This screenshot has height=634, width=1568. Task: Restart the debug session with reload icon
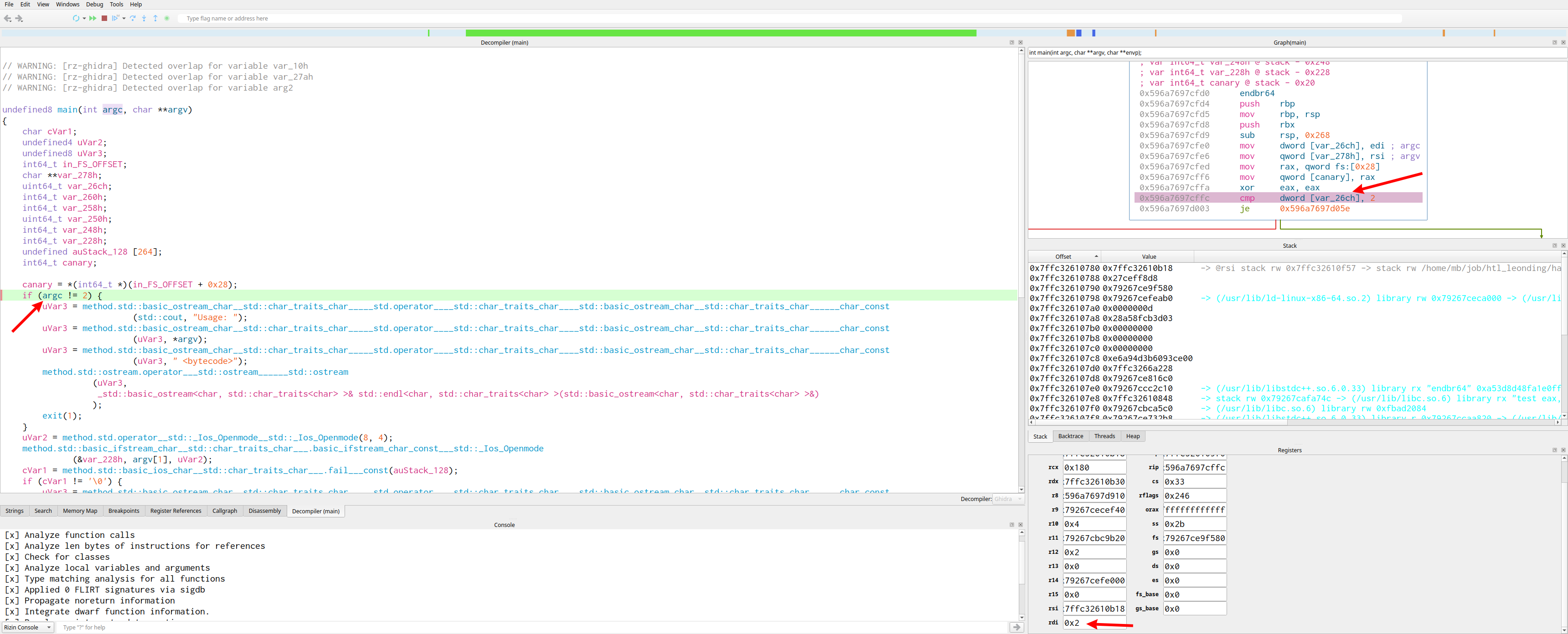coord(76,18)
